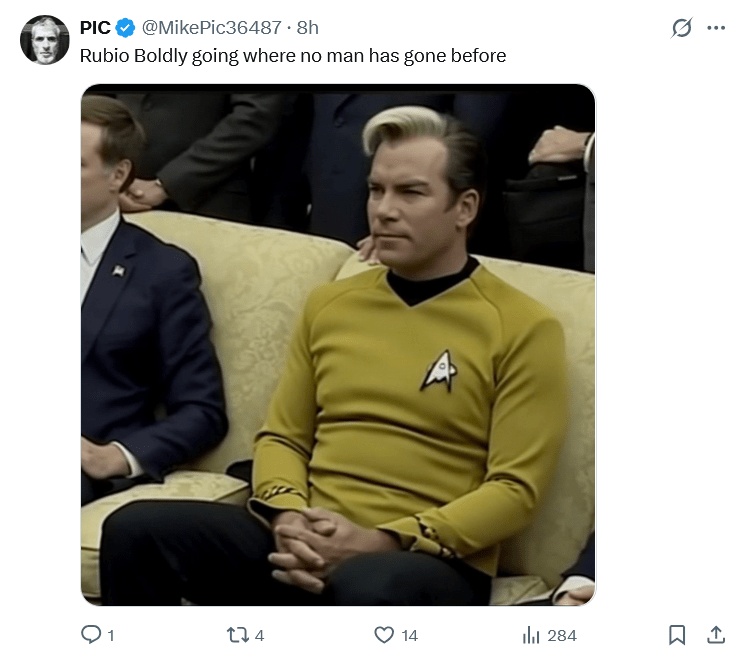Click the Grok slashed-circle icon

(681, 28)
